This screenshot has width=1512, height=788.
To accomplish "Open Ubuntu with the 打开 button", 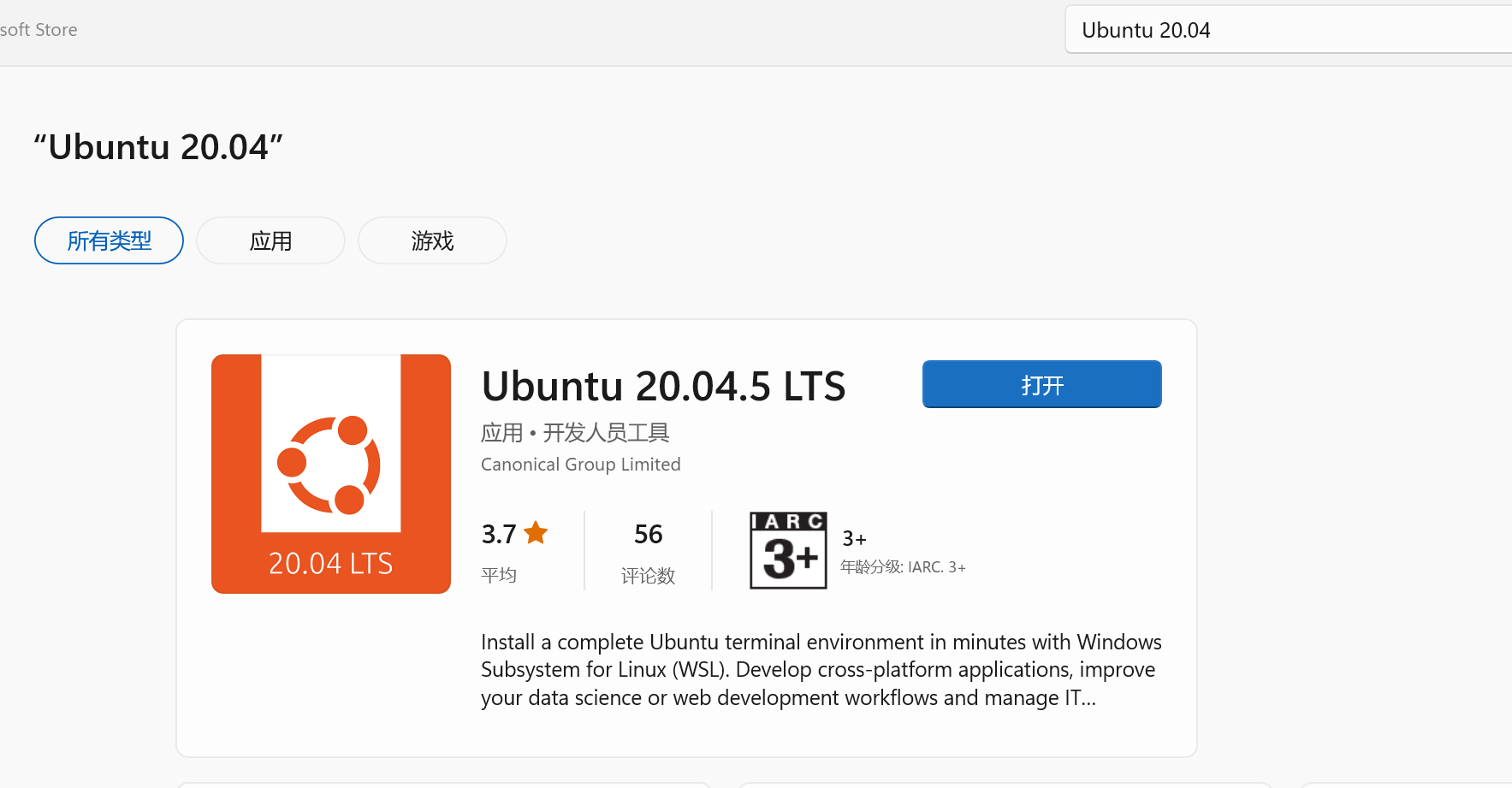I will click(1041, 384).
